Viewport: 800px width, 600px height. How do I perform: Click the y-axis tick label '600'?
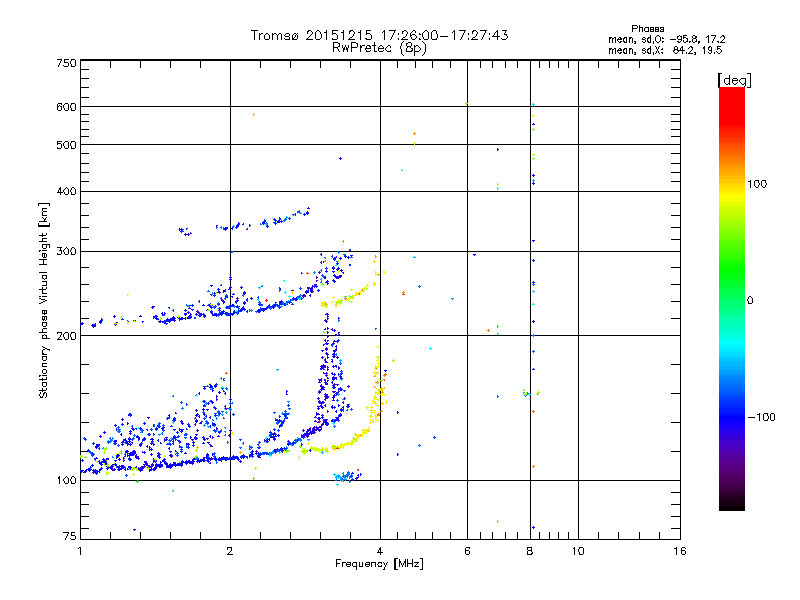[66, 107]
